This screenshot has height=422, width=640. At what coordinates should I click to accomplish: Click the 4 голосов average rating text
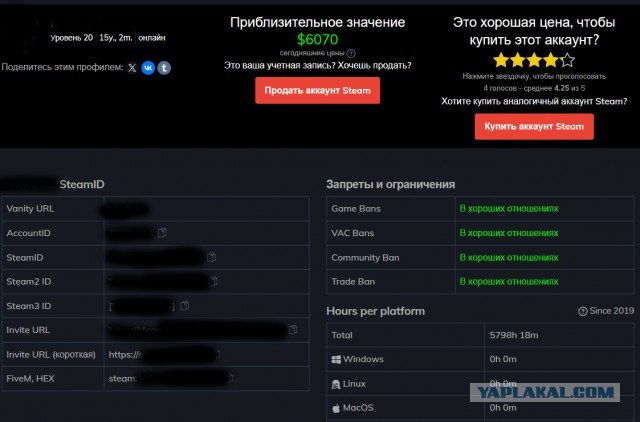(x=534, y=88)
